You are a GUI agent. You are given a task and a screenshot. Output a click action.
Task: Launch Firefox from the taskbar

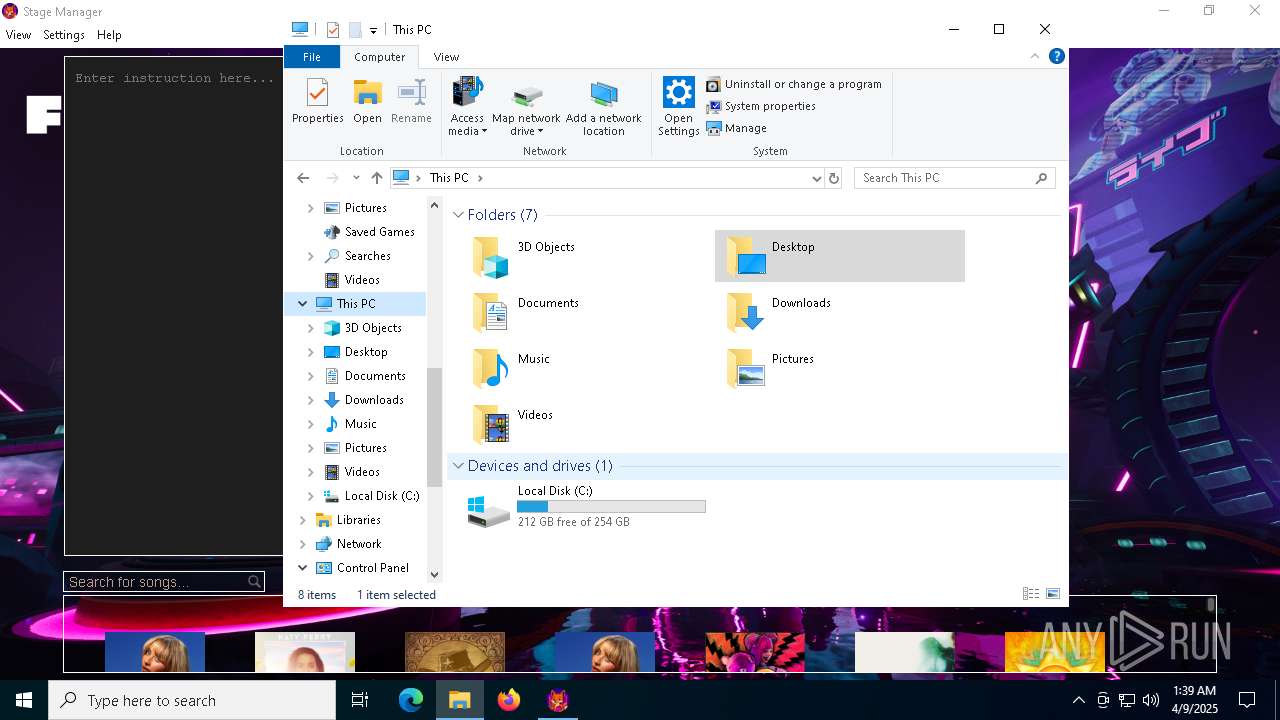click(509, 700)
